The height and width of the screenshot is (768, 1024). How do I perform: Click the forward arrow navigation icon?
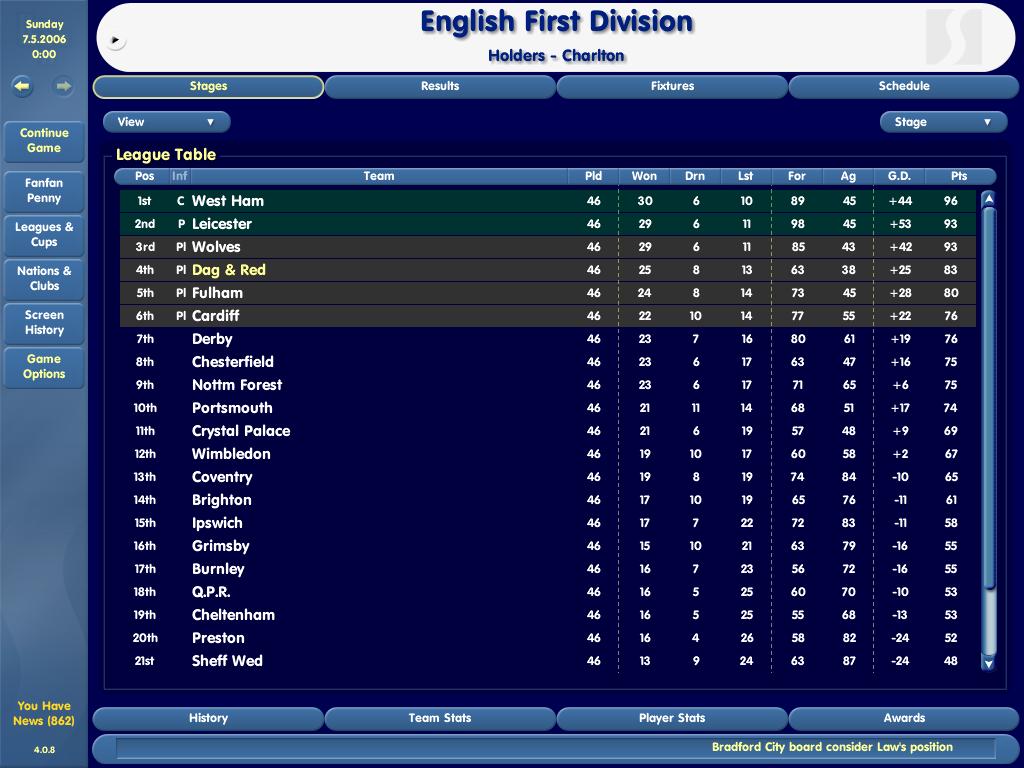(63, 87)
